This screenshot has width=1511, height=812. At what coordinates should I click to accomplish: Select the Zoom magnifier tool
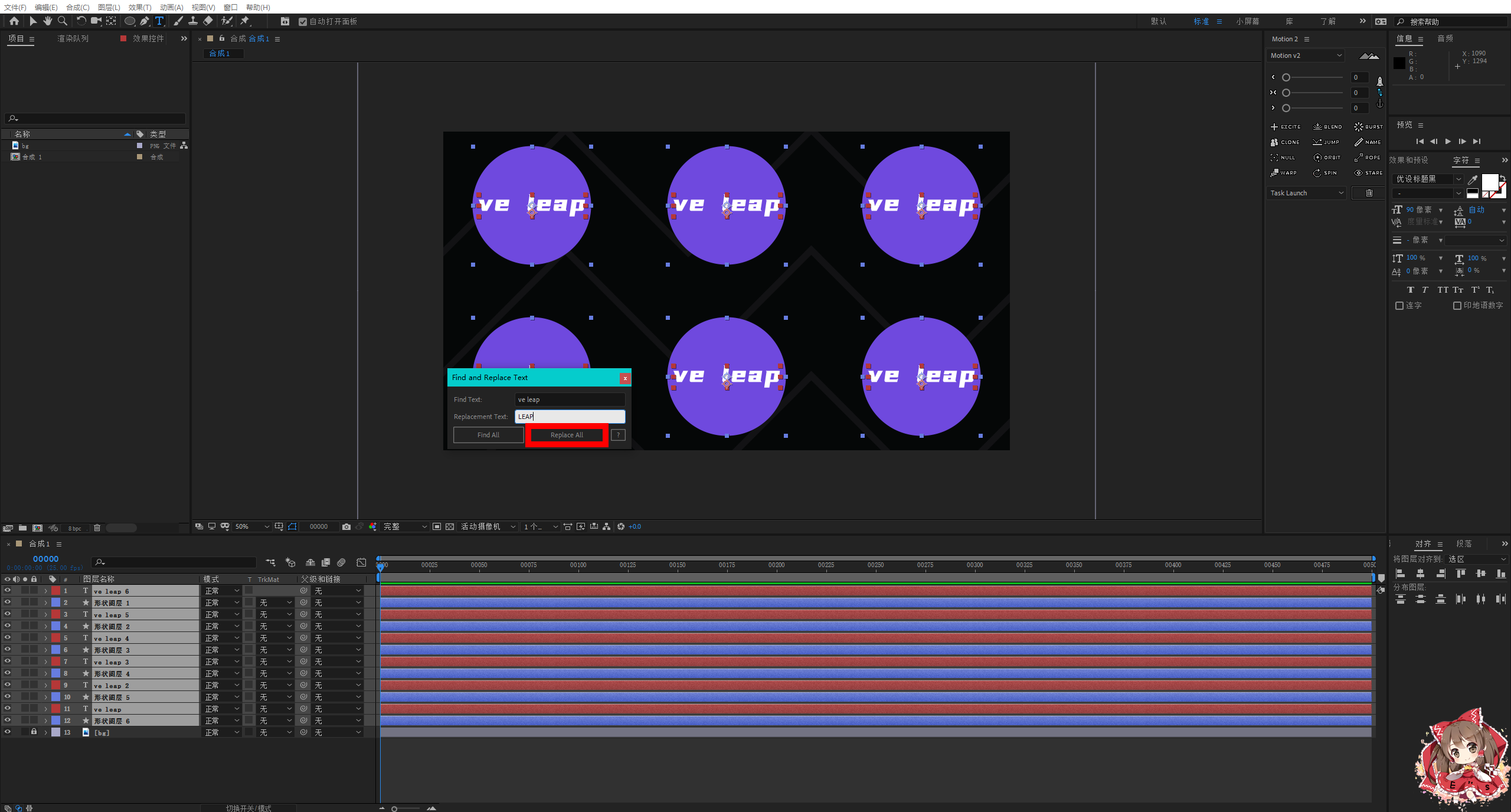click(x=63, y=21)
